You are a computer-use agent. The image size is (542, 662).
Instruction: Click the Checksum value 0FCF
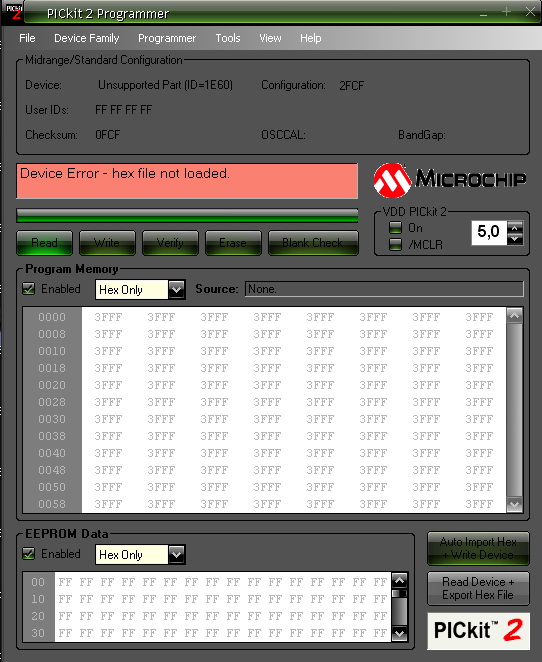point(108,135)
